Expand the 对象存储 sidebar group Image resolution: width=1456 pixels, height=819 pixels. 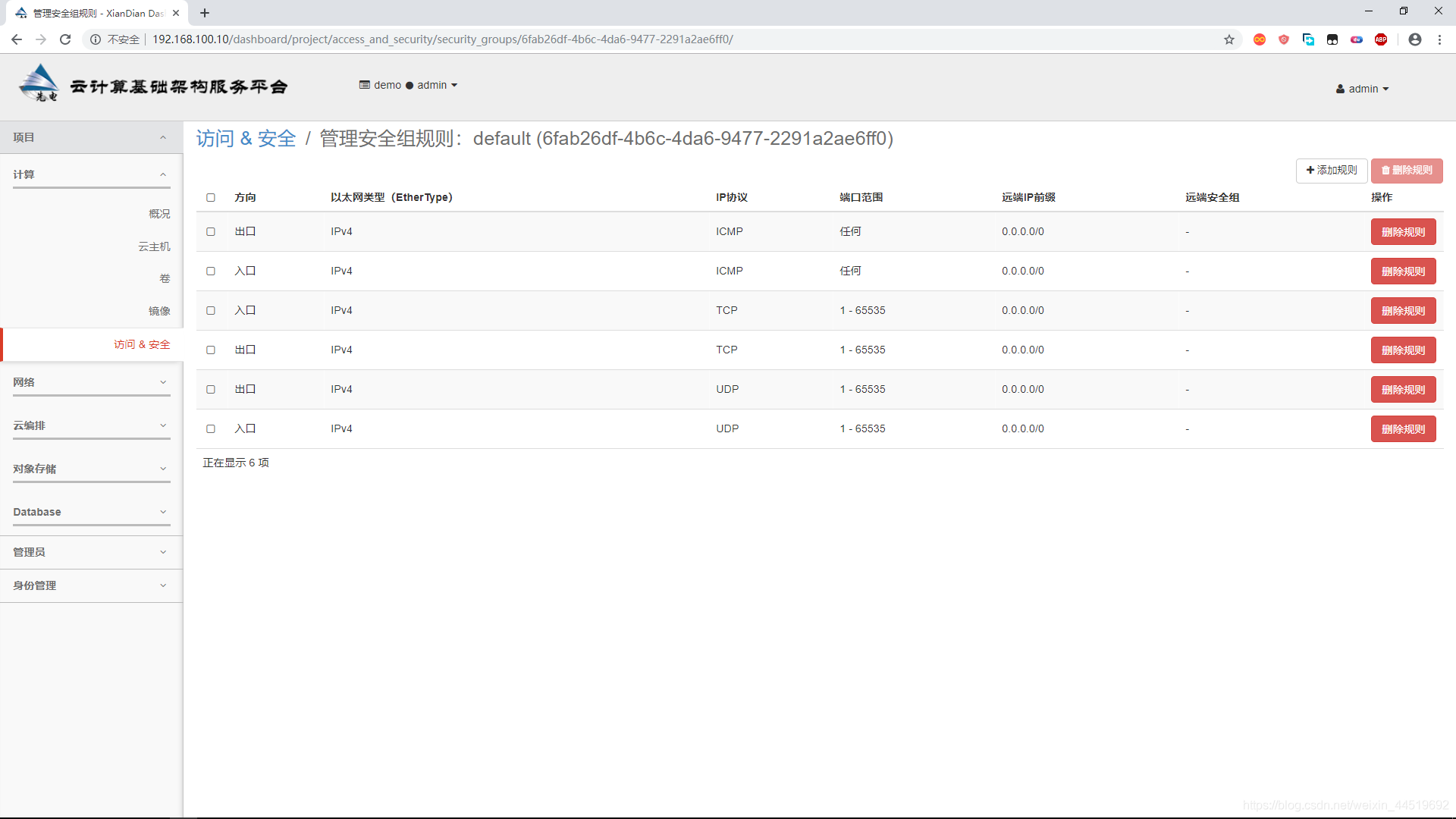pos(91,469)
